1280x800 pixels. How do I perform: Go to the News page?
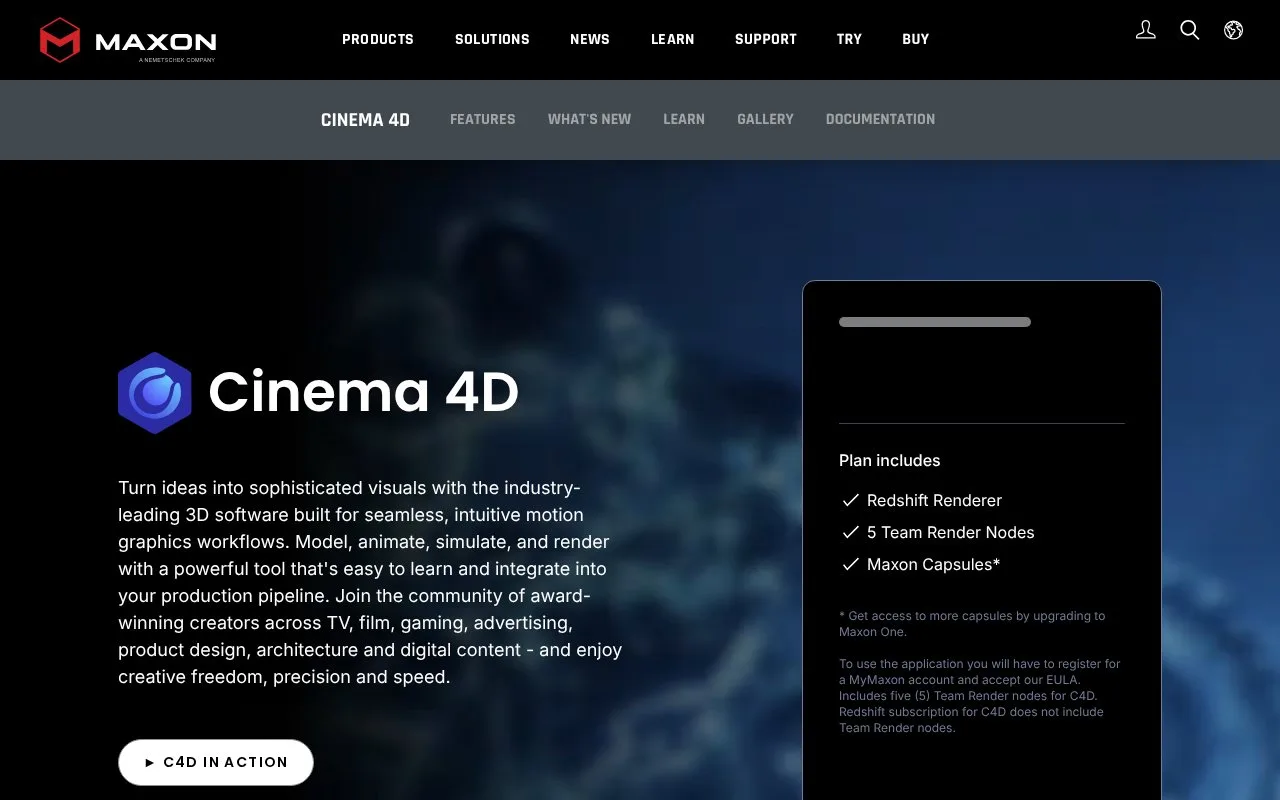point(590,39)
